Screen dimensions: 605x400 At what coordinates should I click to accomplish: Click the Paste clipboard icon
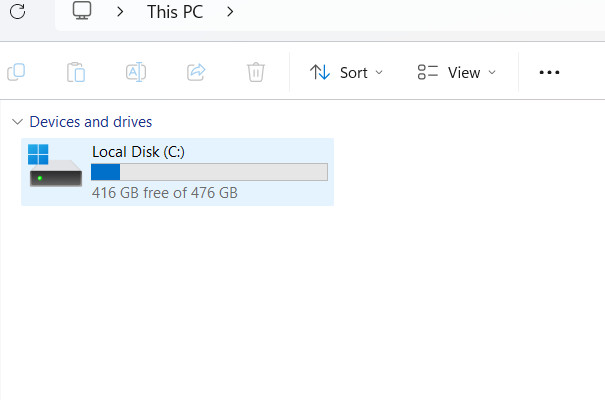[x=76, y=72]
